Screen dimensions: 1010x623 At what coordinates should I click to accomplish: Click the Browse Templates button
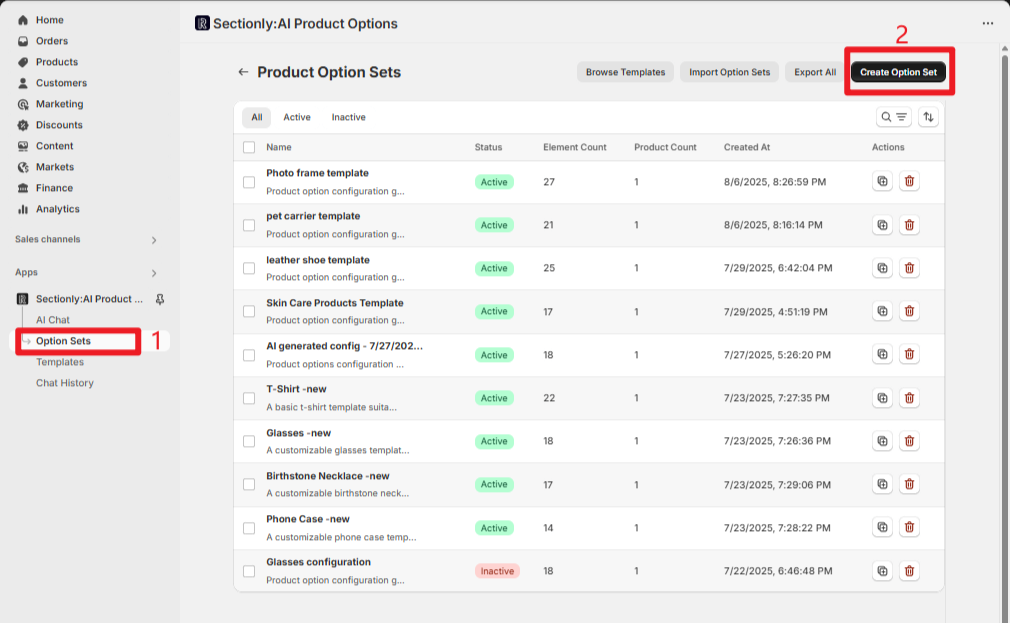(x=625, y=72)
